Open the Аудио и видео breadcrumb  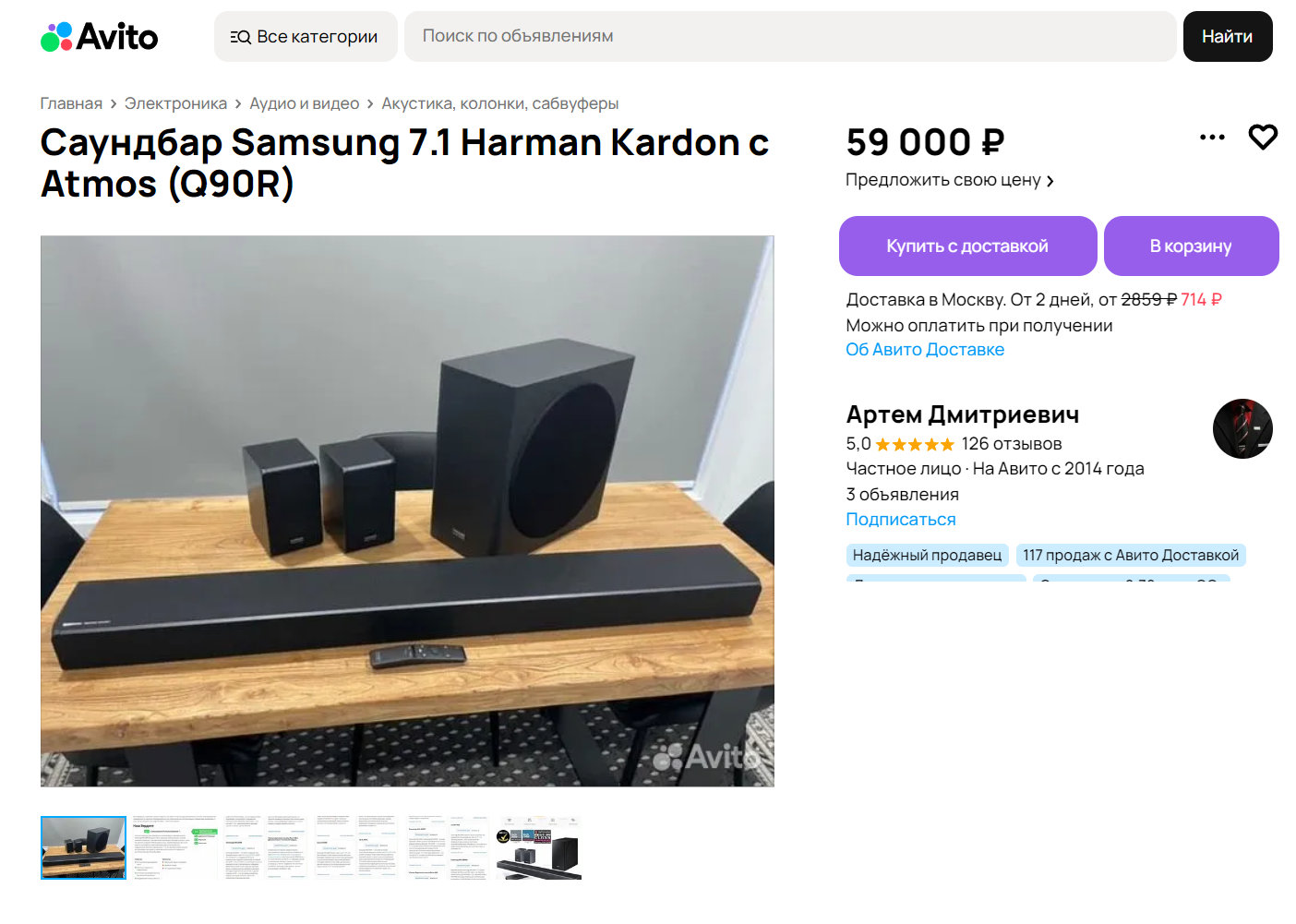click(x=304, y=103)
